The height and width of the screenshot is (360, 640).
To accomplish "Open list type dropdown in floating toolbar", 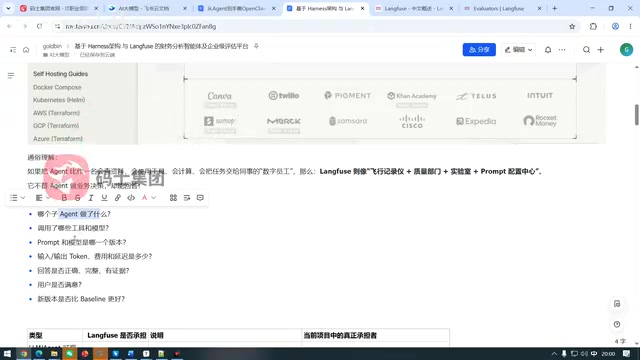I will [x=23, y=198].
